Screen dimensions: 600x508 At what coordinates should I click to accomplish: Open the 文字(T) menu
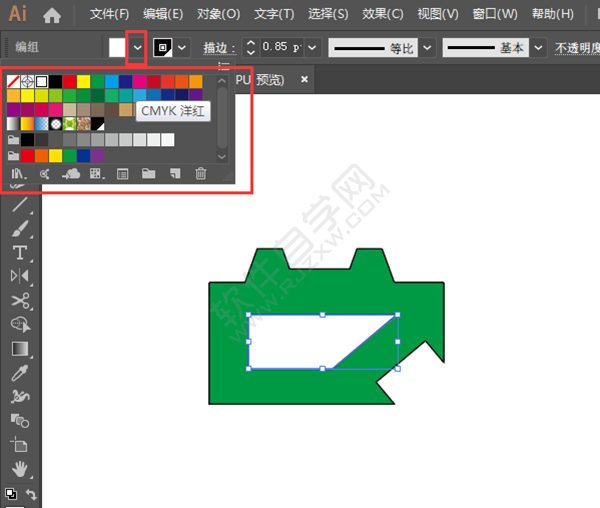[x=274, y=15]
